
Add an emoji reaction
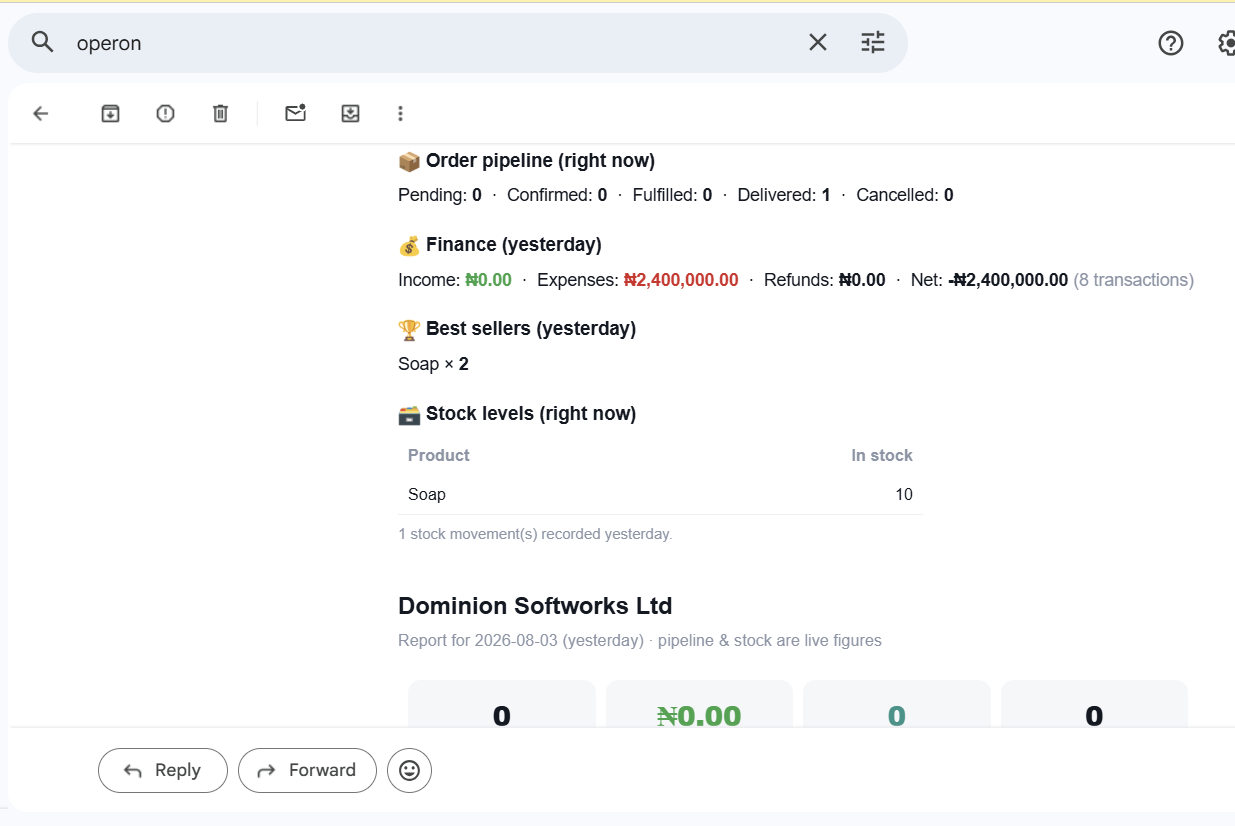[409, 770]
